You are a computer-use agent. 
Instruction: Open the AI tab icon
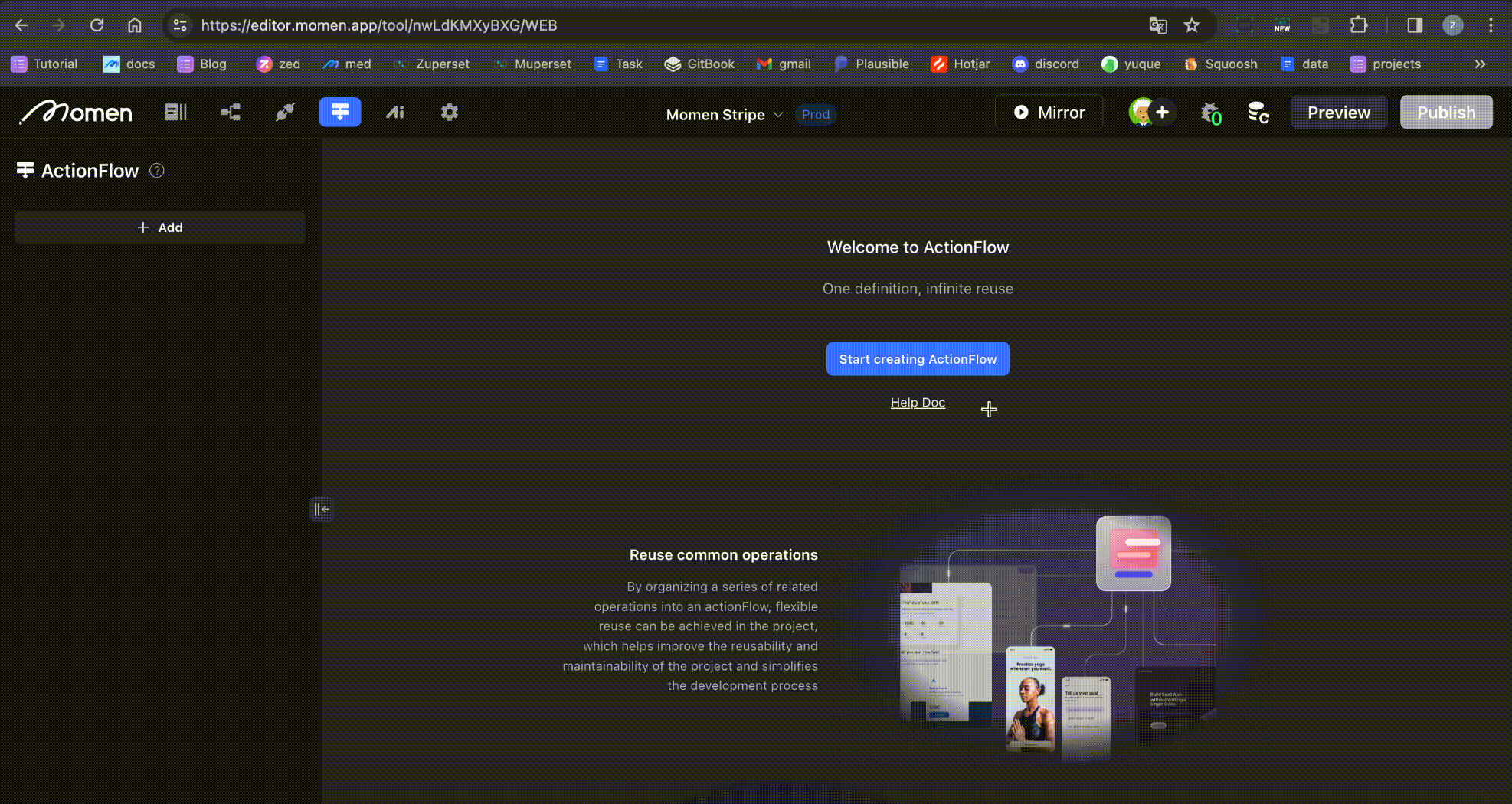click(x=395, y=113)
